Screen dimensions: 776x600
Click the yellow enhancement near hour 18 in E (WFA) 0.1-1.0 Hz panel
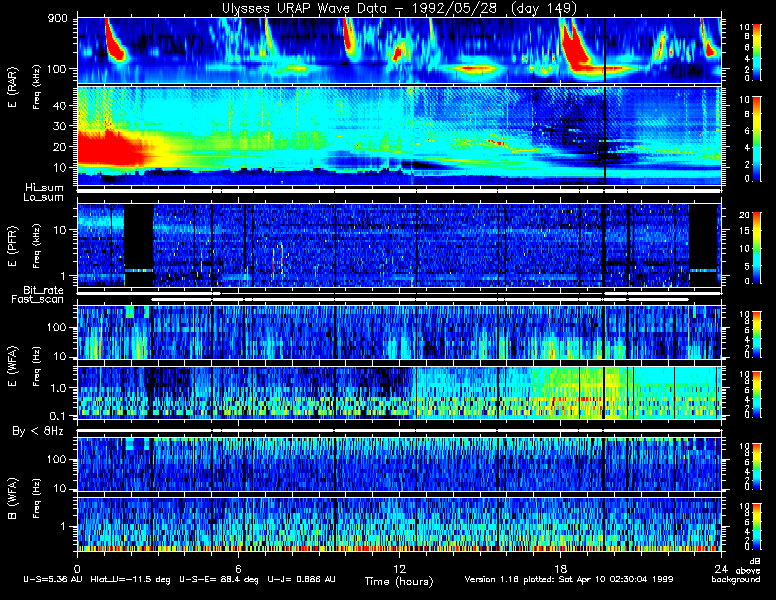pyautogui.click(x=577, y=394)
